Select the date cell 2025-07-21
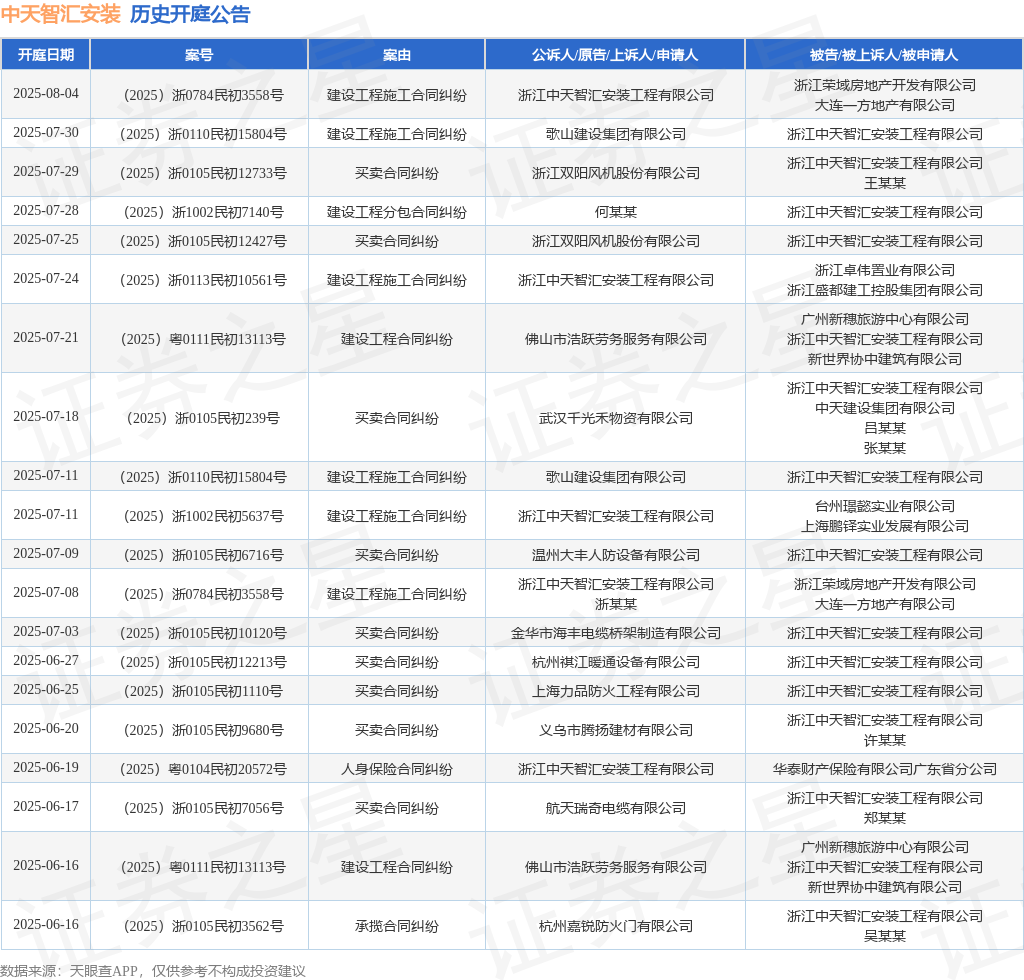The height and width of the screenshot is (980, 1024). pos(46,338)
